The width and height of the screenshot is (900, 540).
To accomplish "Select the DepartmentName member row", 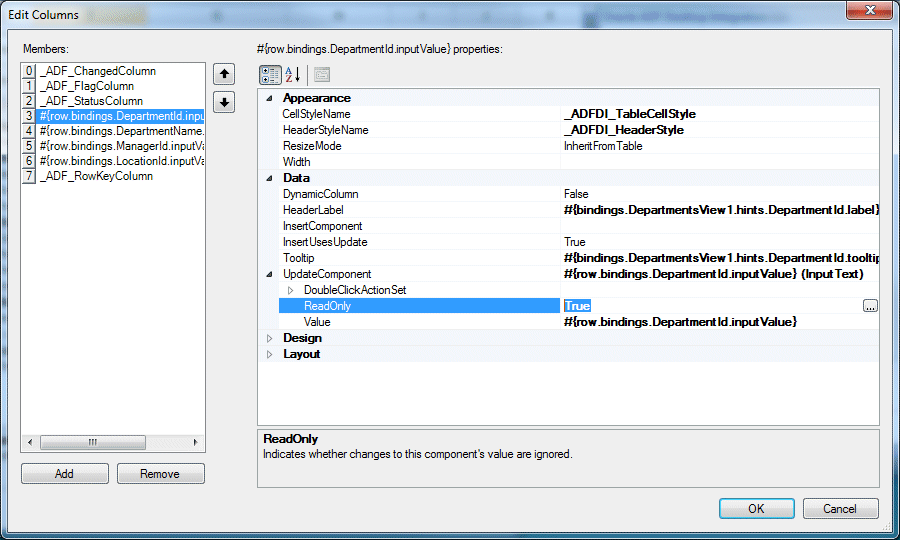I will point(121,131).
